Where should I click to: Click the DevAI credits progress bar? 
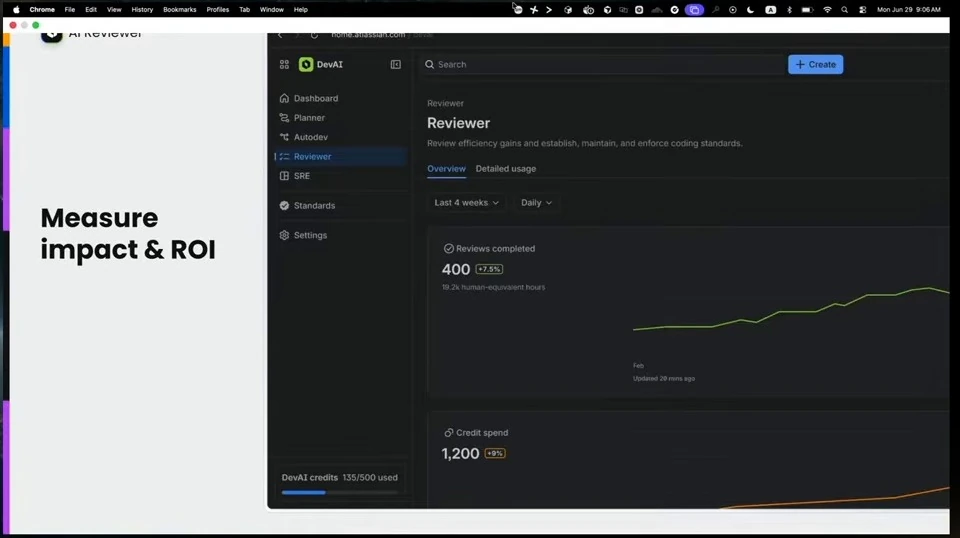(x=340, y=492)
